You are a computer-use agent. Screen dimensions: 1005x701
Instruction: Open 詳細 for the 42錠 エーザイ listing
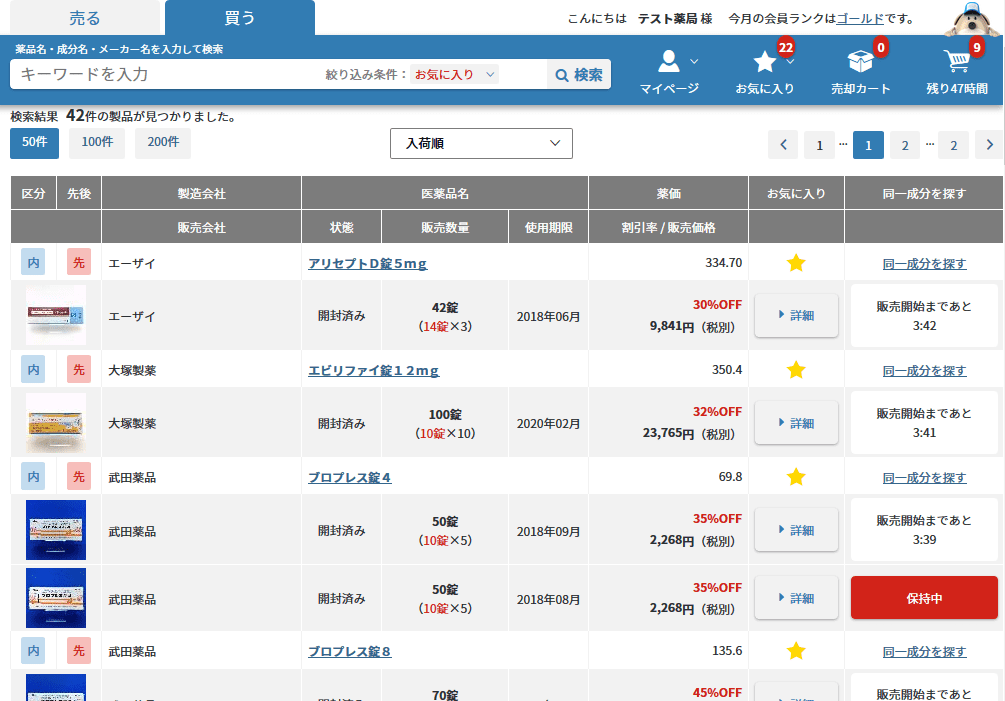(x=796, y=315)
